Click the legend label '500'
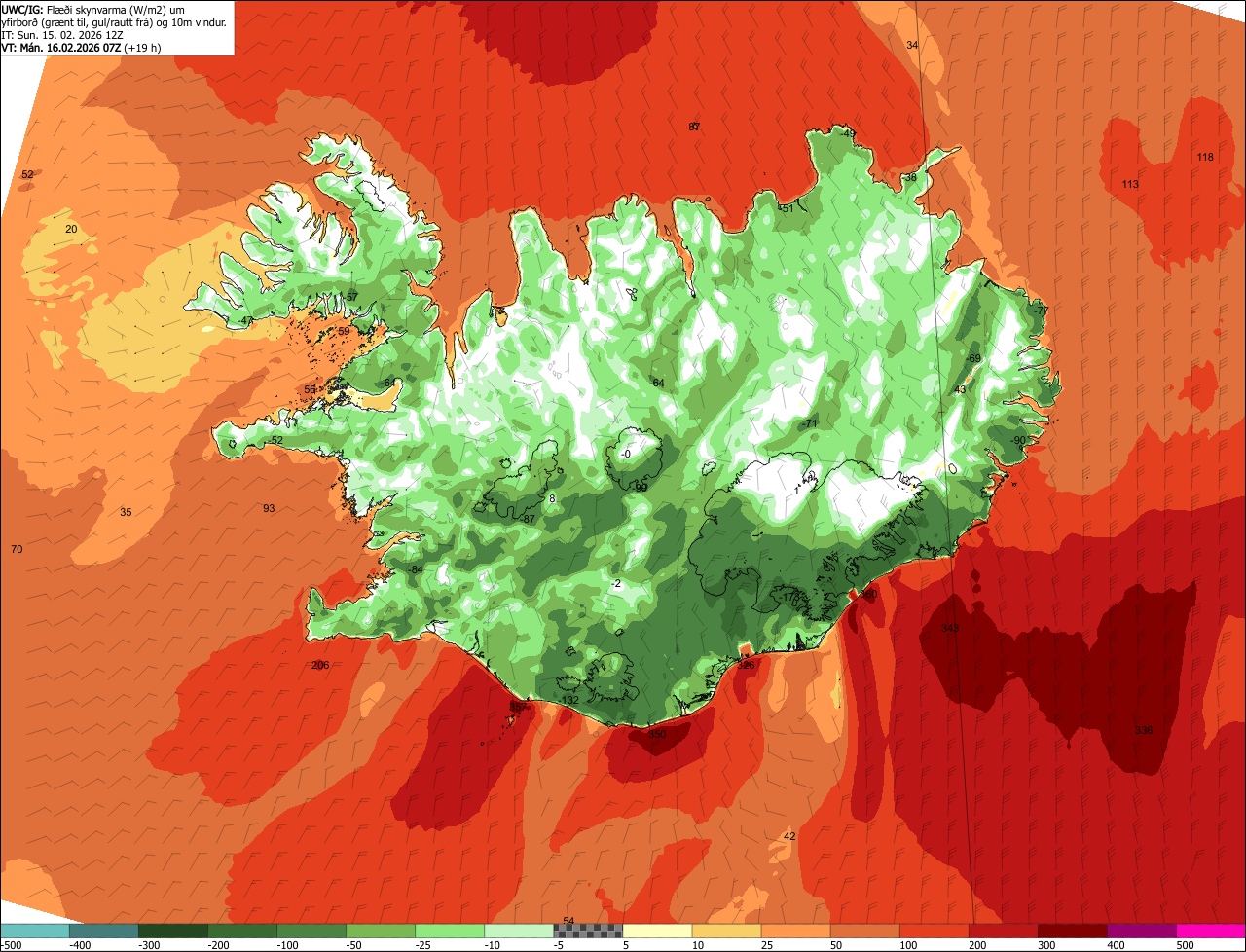 tap(1185, 945)
